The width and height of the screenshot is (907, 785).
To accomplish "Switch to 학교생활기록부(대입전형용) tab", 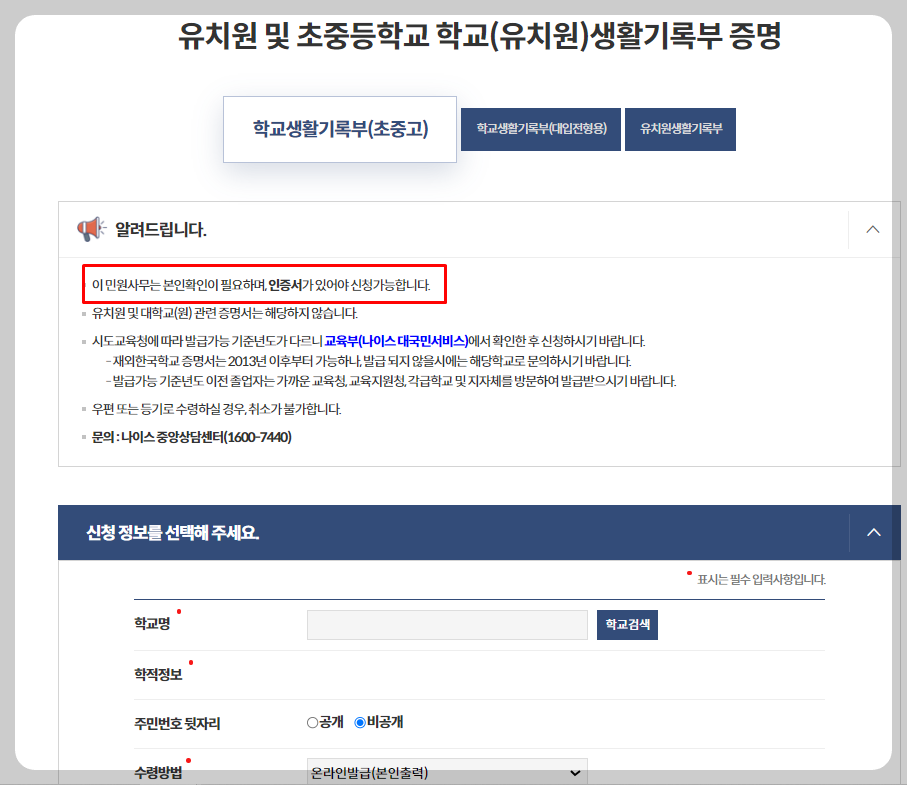I will (541, 129).
